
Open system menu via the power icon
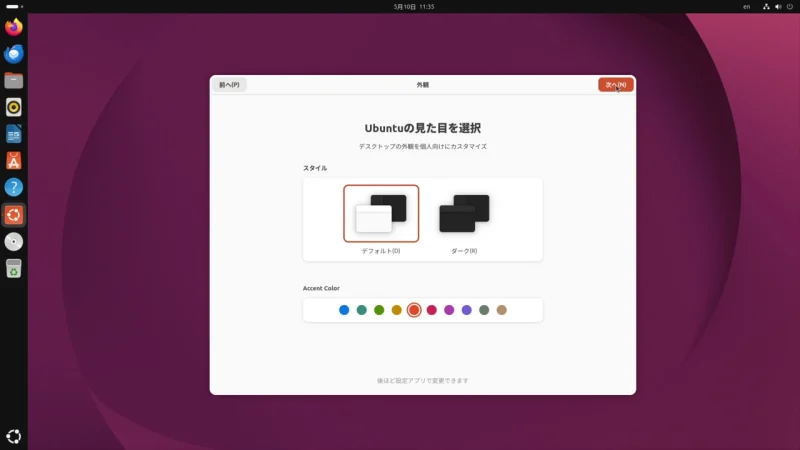[x=790, y=7]
